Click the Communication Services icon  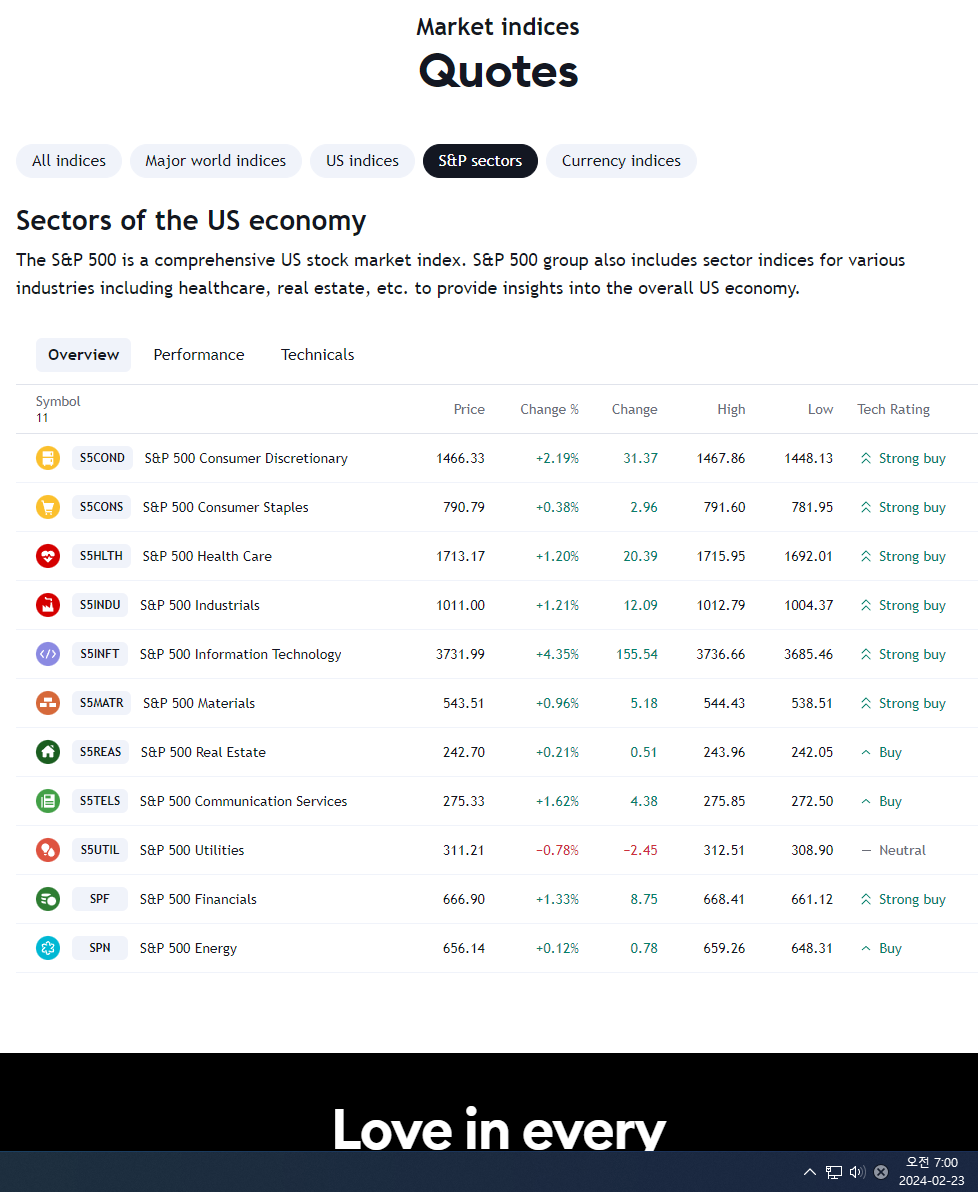coord(48,801)
